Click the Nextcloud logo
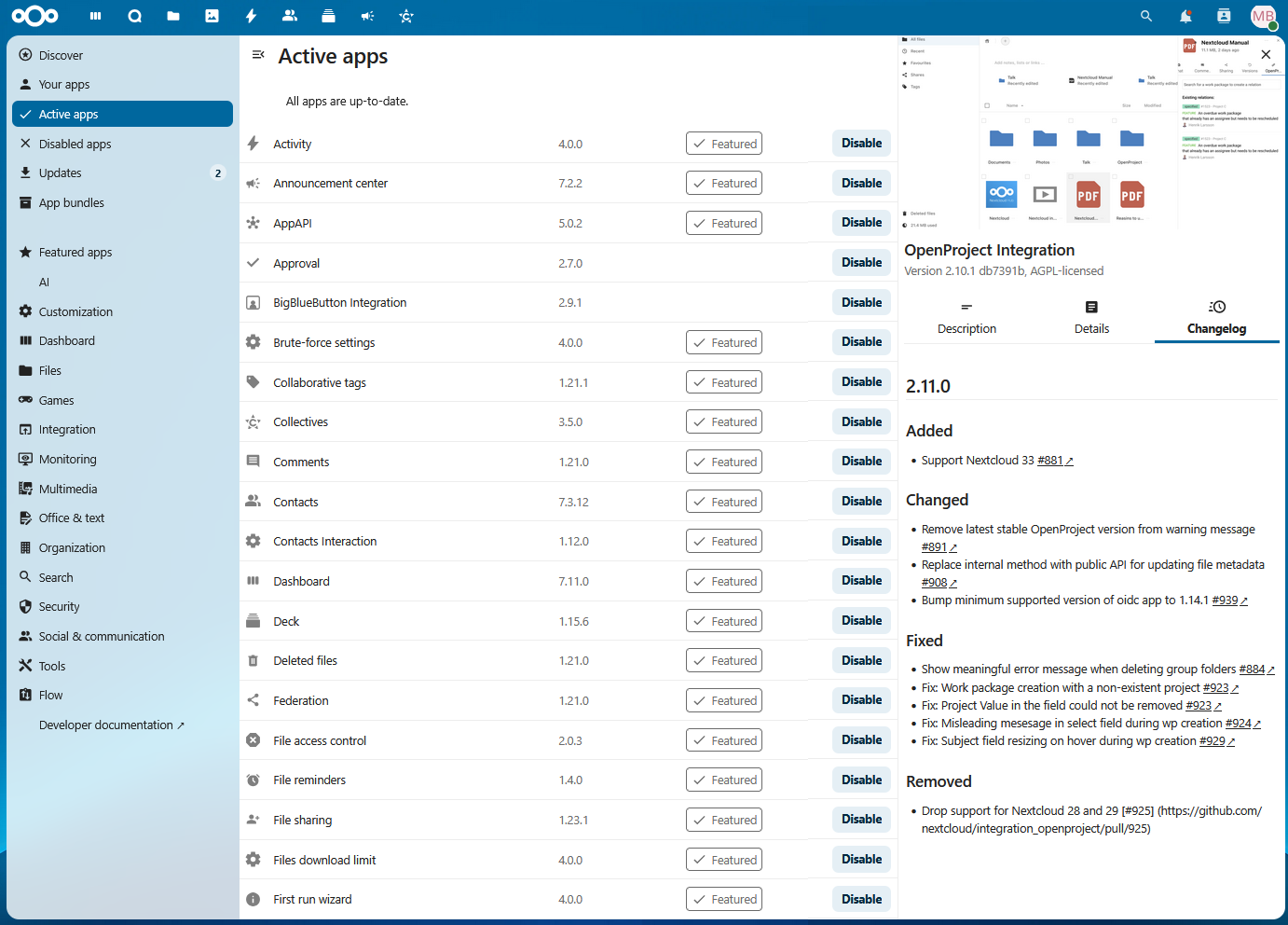 pos(34,16)
